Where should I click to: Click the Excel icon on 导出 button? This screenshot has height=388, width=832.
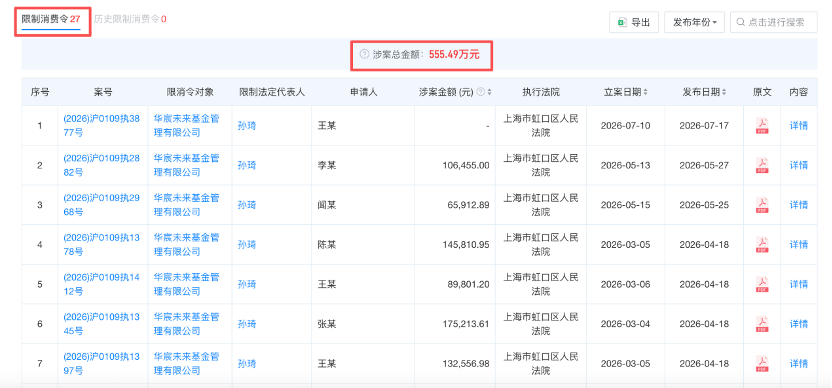coord(622,22)
